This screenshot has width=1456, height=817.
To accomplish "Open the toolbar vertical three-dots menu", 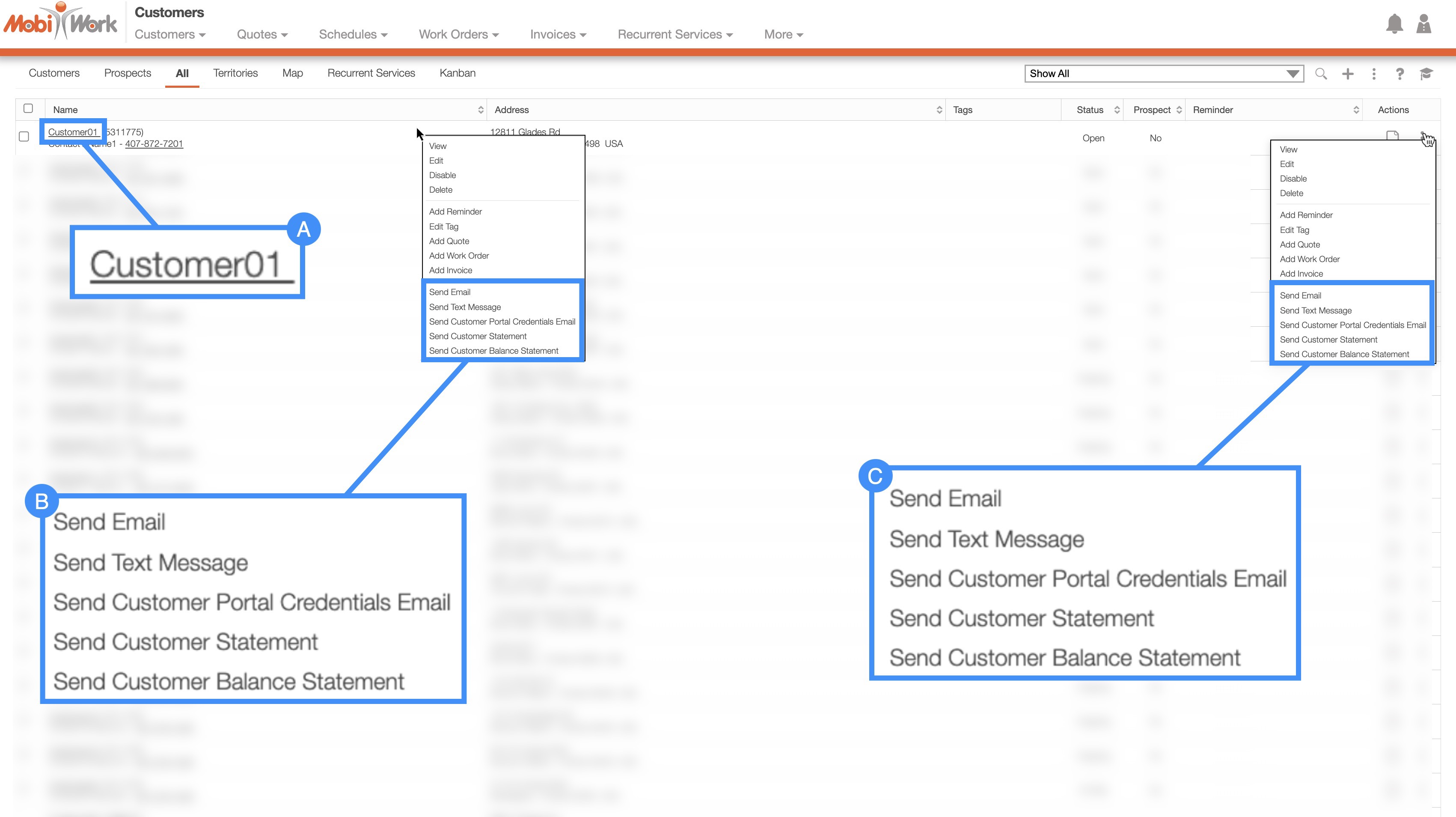I will (x=1373, y=74).
